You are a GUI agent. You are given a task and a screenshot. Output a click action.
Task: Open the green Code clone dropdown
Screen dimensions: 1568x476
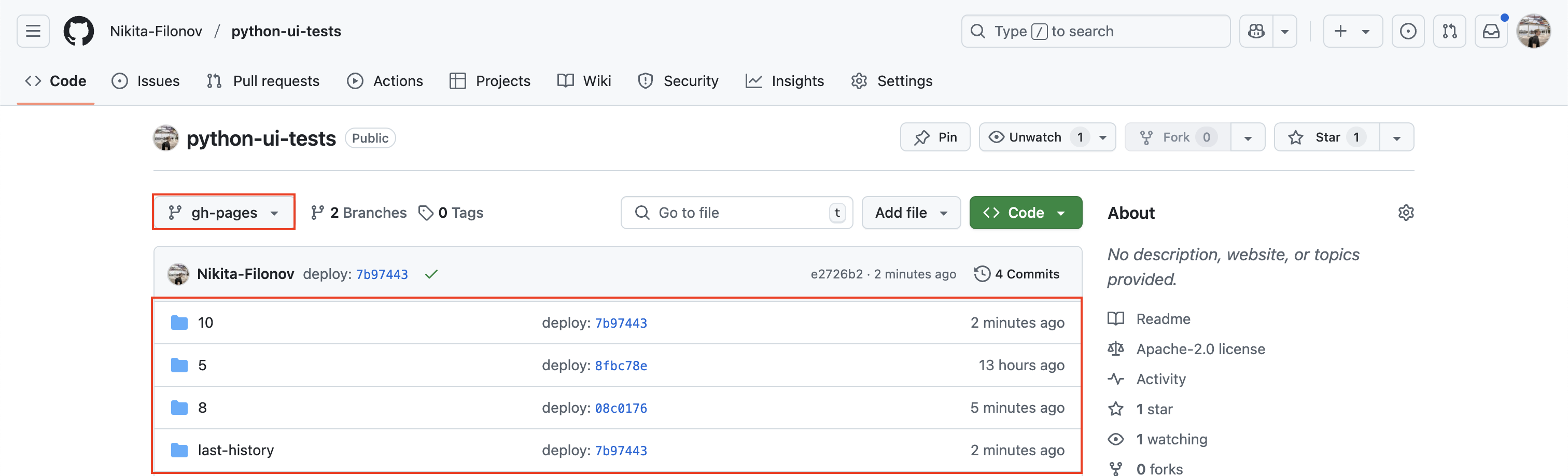[x=1026, y=213]
